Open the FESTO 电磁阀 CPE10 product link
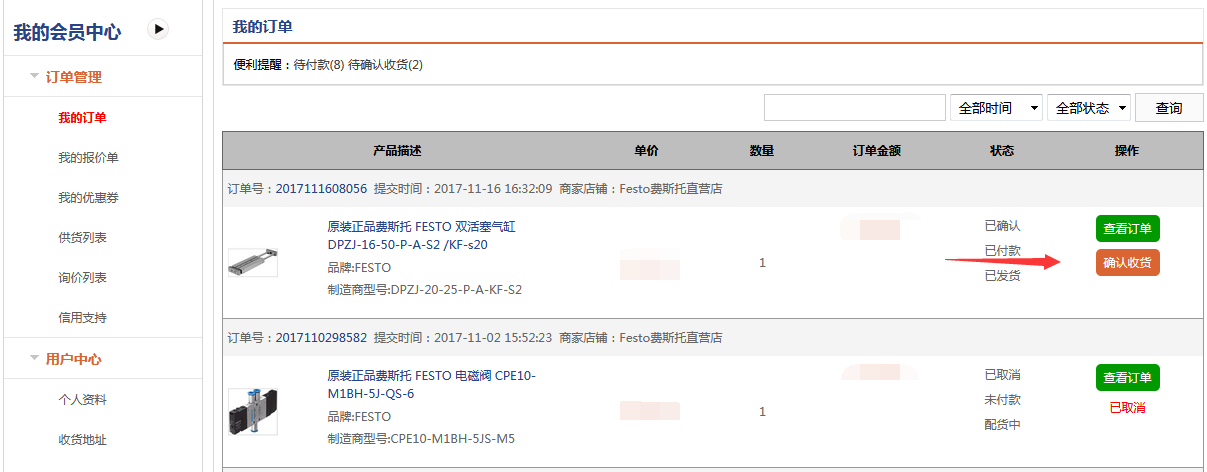The width and height of the screenshot is (1207, 472). click(431, 384)
